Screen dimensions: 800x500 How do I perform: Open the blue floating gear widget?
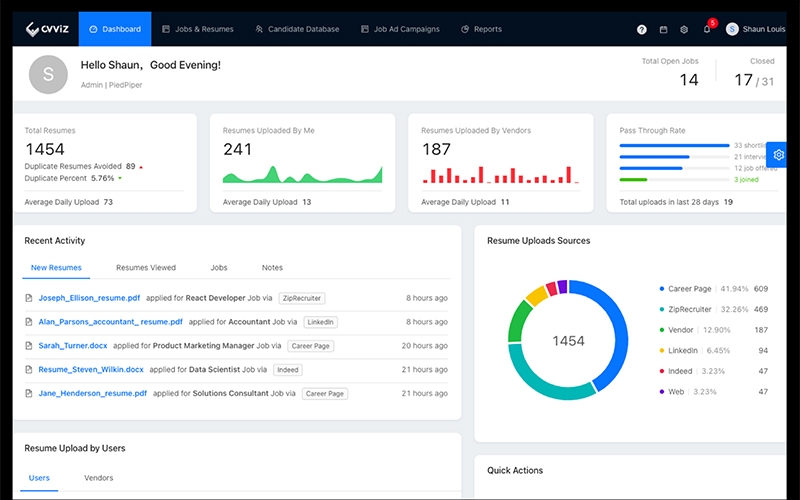point(779,155)
